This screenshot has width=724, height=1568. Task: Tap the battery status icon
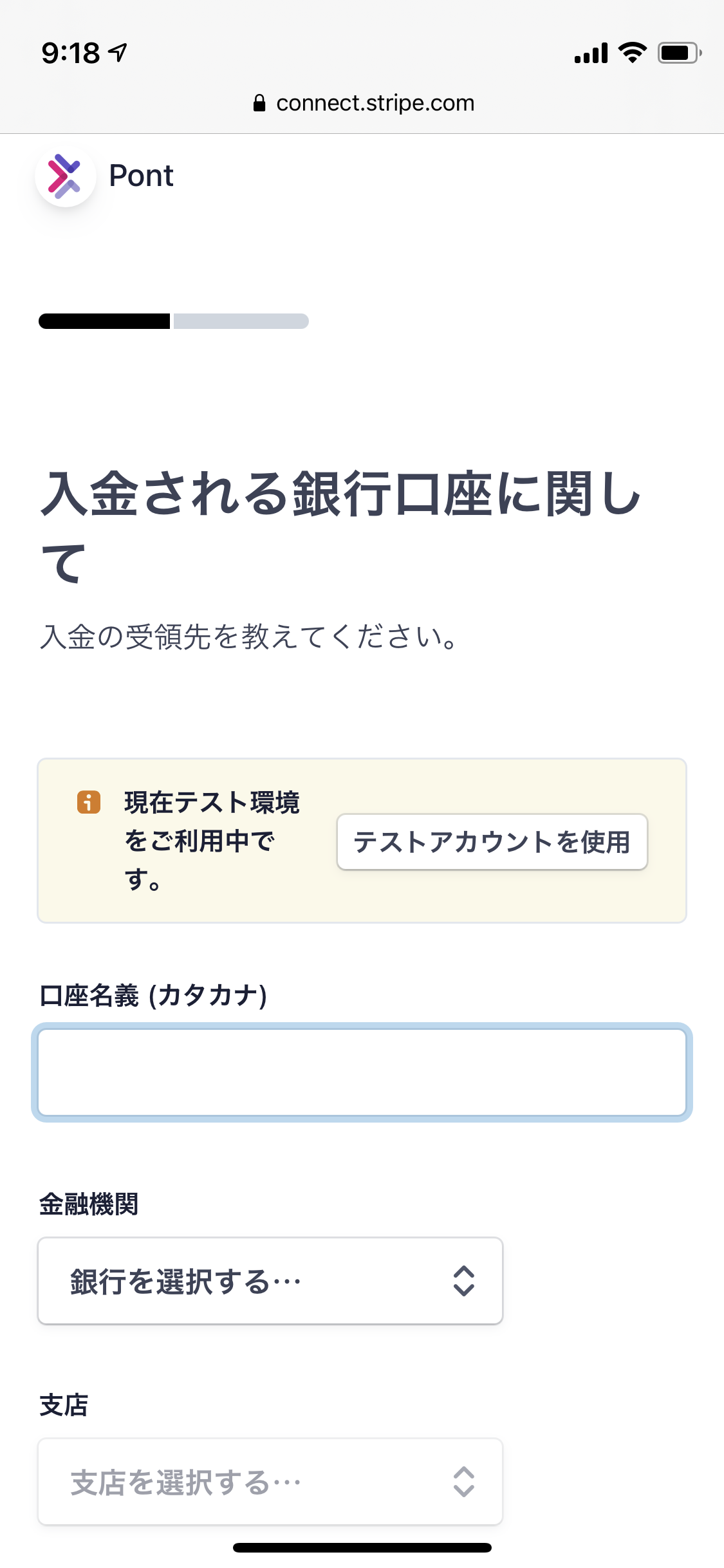pos(680,53)
